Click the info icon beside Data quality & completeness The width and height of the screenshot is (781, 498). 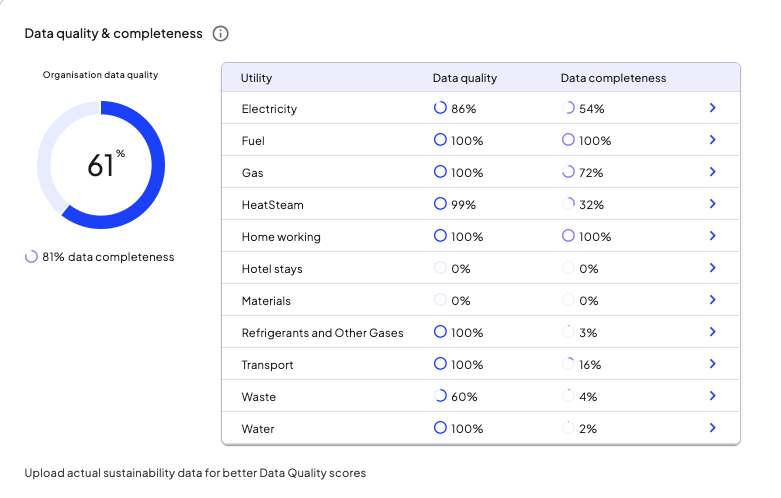(x=220, y=34)
